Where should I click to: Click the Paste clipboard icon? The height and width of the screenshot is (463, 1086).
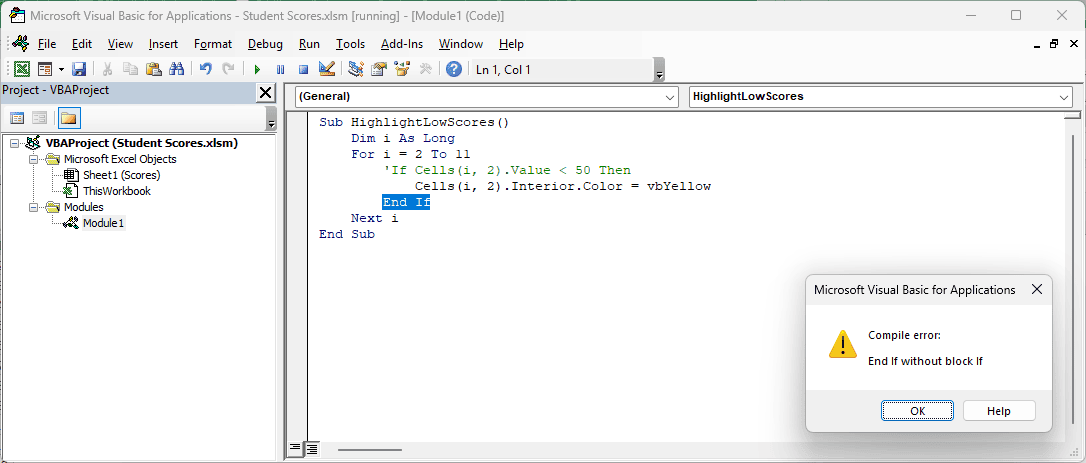pyautogui.click(x=154, y=69)
